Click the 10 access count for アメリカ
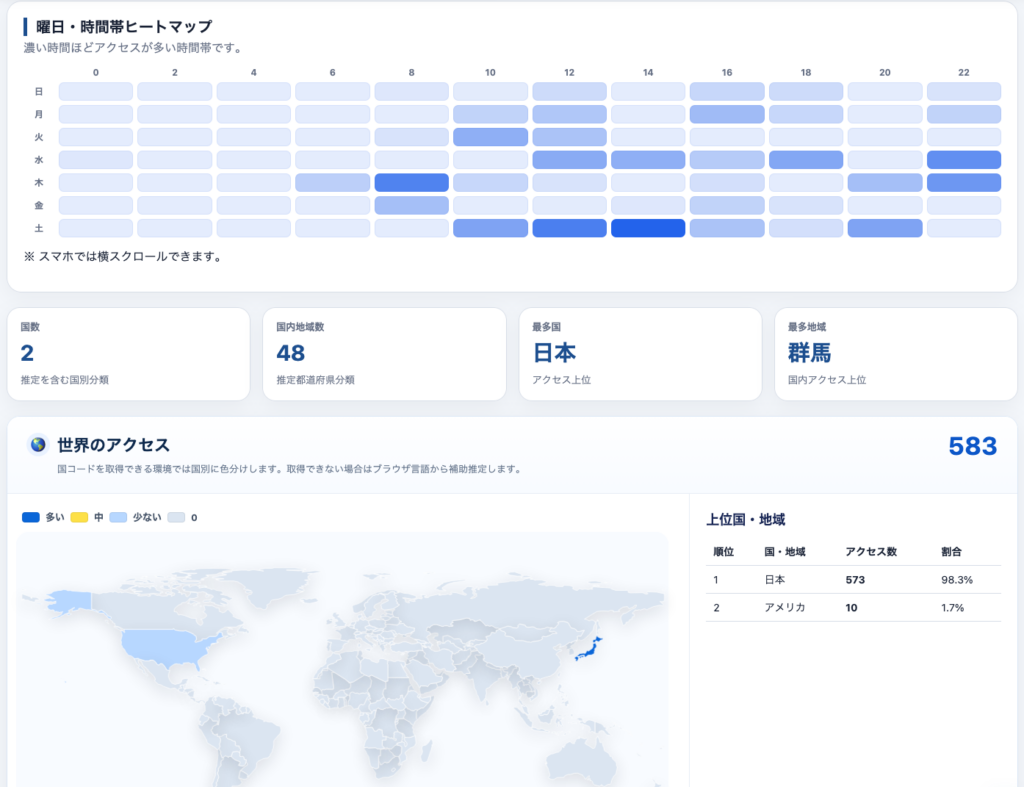This screenshot has height=787, width=1024. [851, 607]
